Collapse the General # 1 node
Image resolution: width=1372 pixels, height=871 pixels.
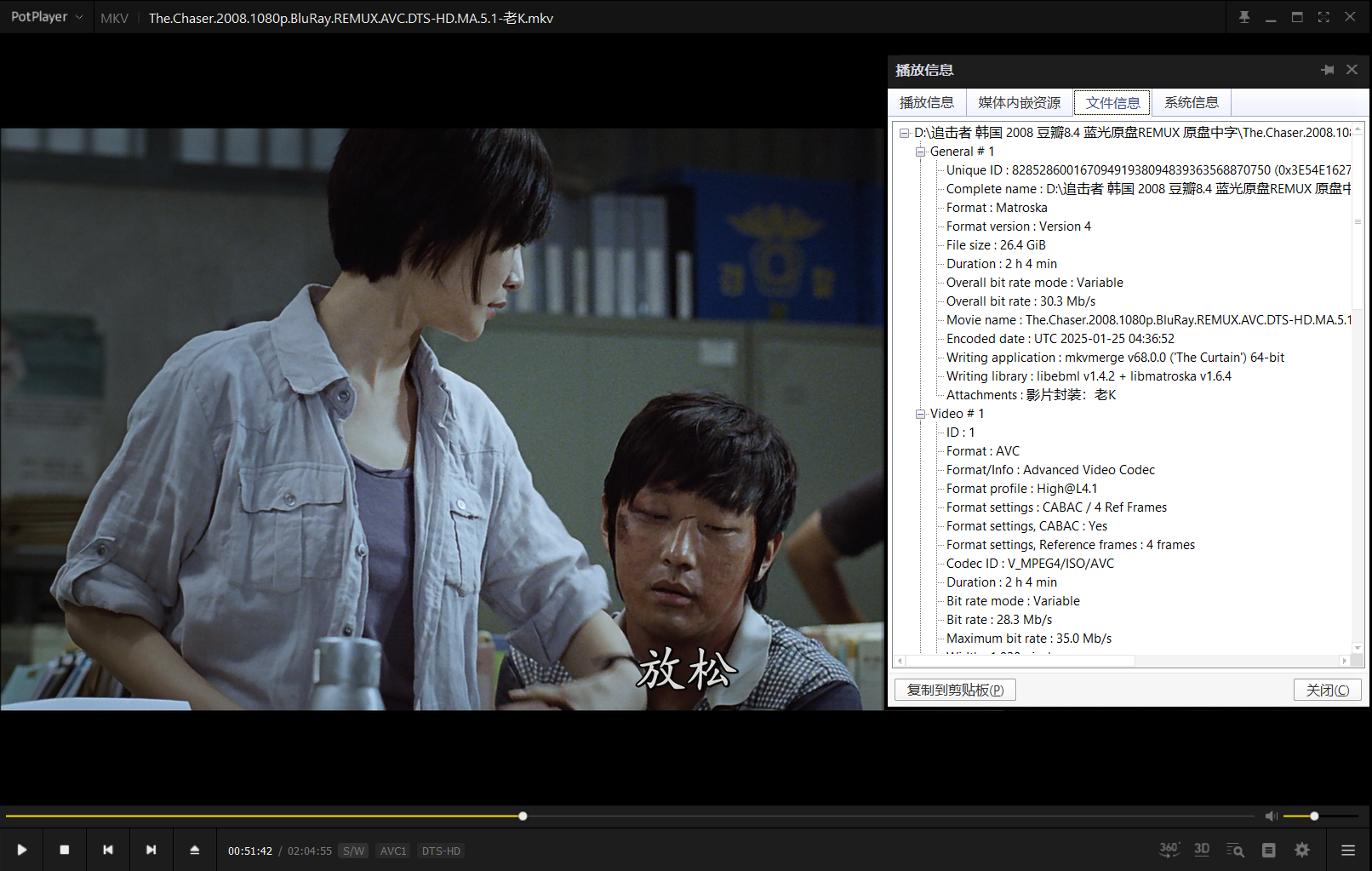(920, 152)
